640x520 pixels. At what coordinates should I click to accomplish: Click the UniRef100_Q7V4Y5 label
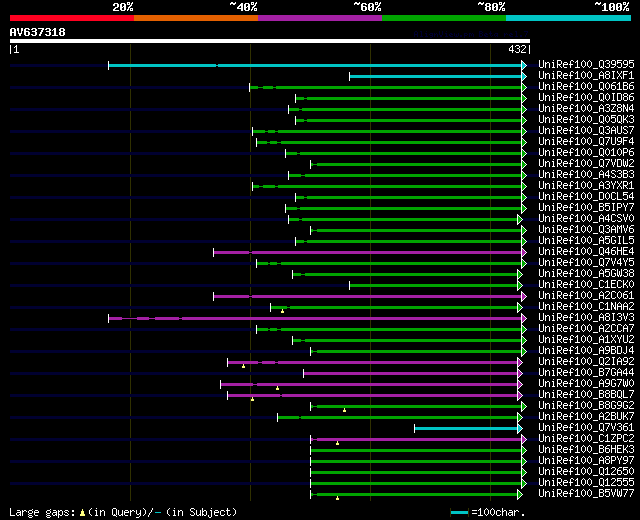tap(586, 263)
